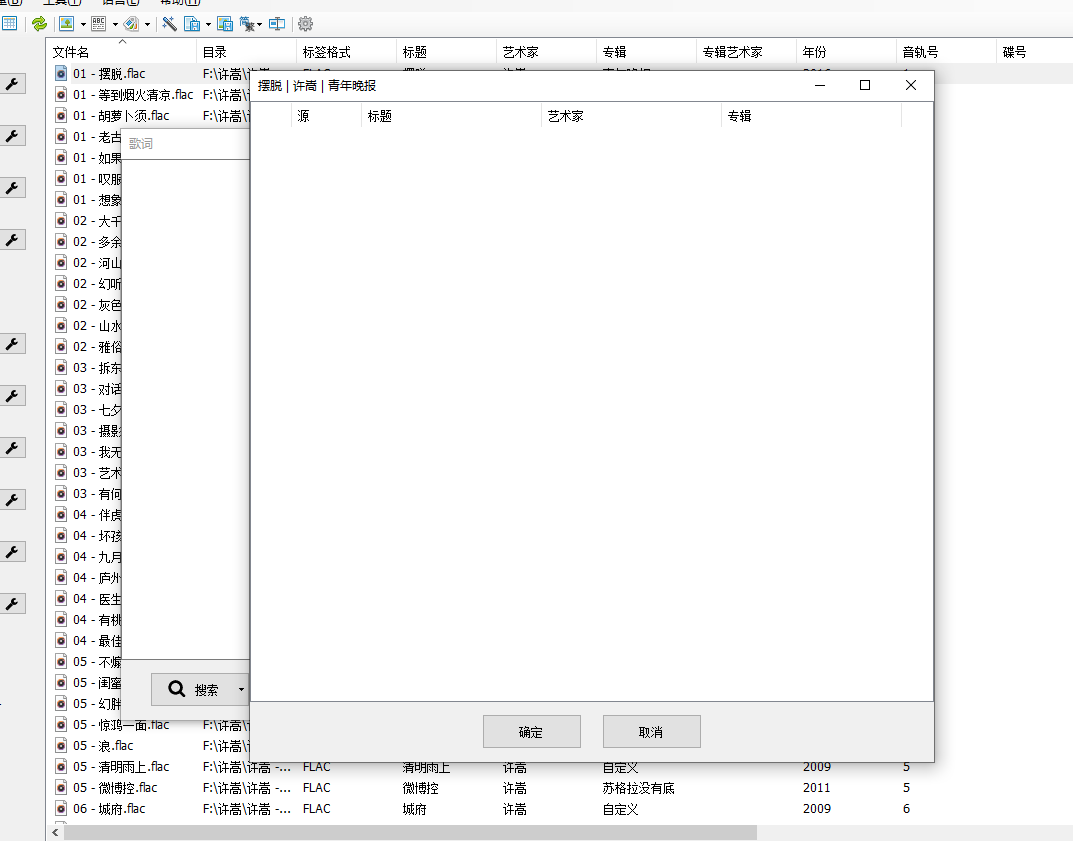Expand the dropdown arrow beside ABC icon

click(115, 24)
